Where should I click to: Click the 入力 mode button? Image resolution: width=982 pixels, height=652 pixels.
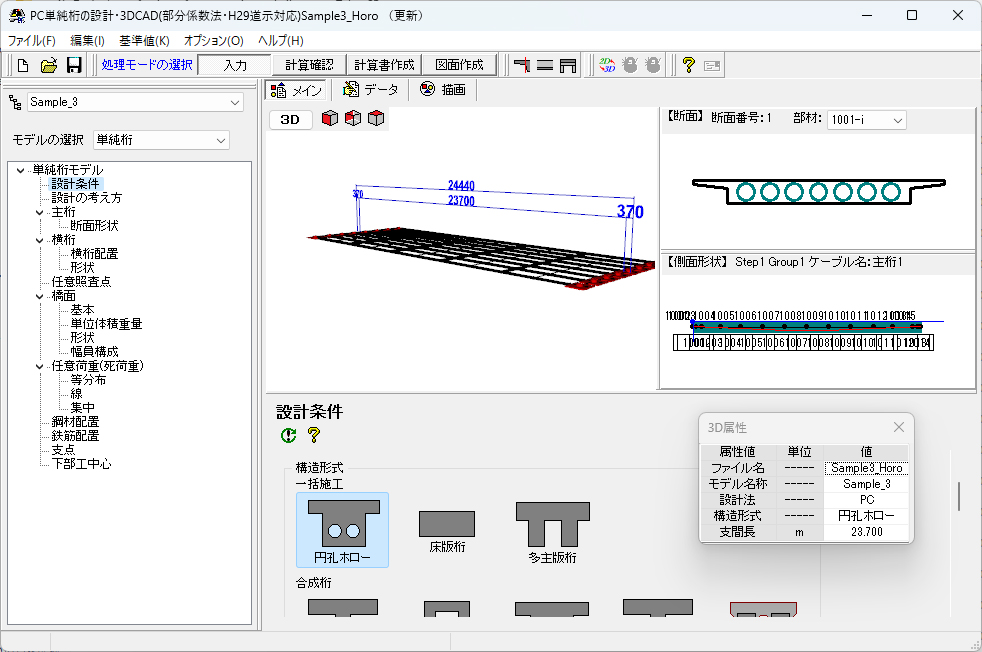pyautogui.click(x=235, y=65)
